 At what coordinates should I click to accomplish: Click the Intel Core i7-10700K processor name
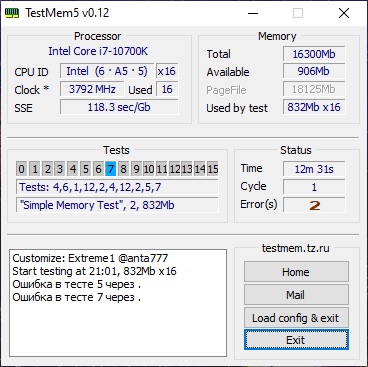(x=98, y=51)
